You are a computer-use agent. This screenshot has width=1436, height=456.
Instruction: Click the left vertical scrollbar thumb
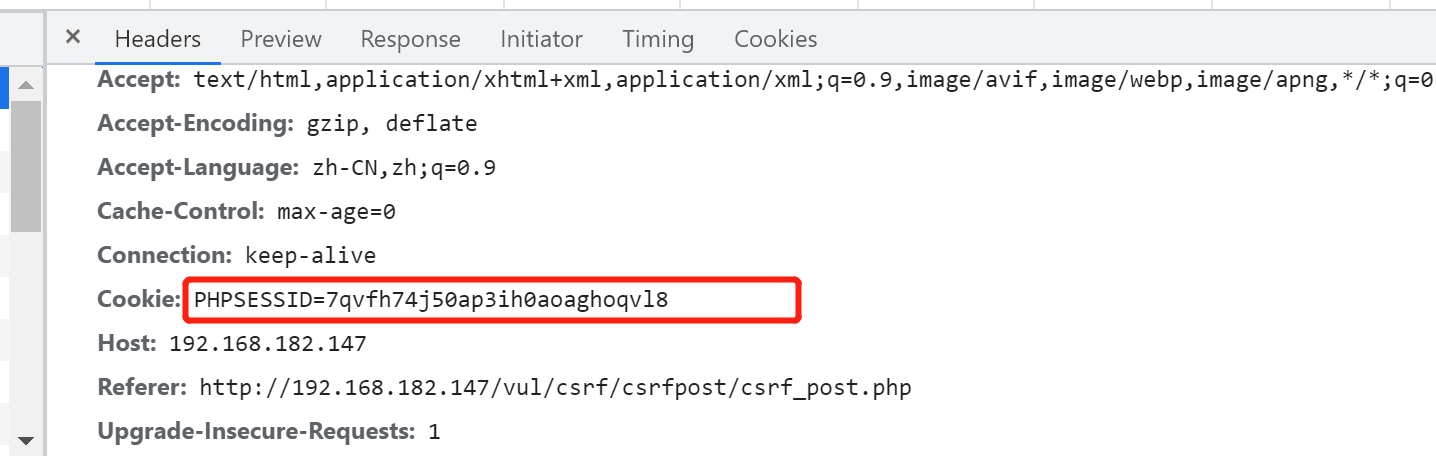(x=25, y=165)
